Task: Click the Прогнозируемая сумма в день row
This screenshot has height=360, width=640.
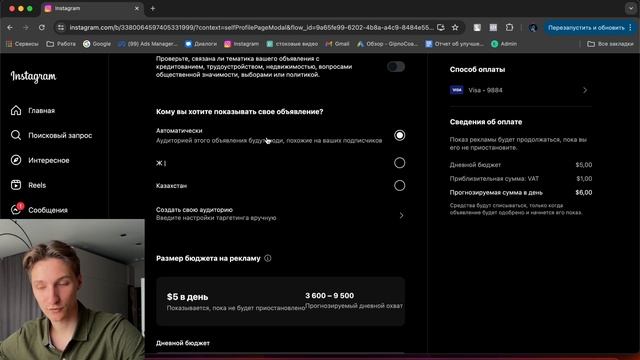Action: tap(521, 192)
